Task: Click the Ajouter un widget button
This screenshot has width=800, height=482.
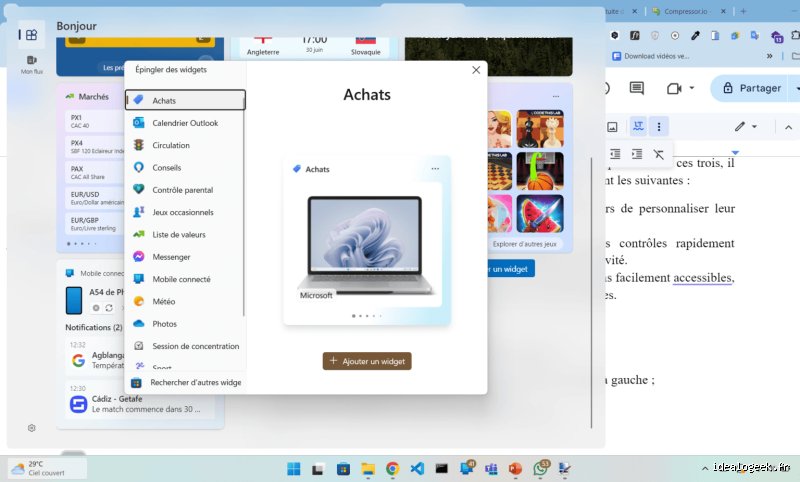Action: point(367,361)
